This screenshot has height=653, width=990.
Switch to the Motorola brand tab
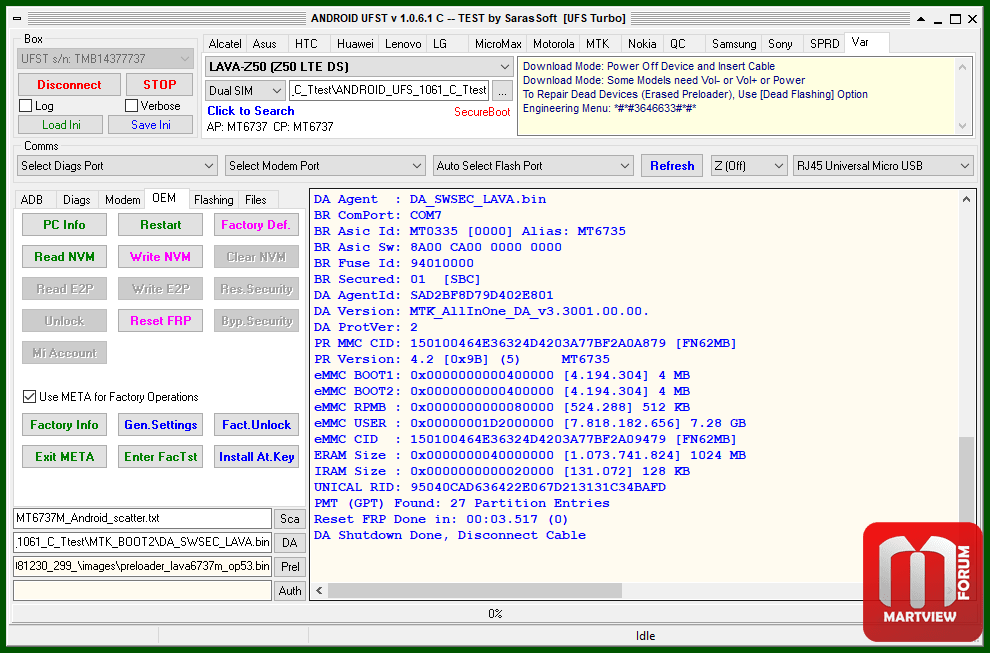[x=553, y=44]
